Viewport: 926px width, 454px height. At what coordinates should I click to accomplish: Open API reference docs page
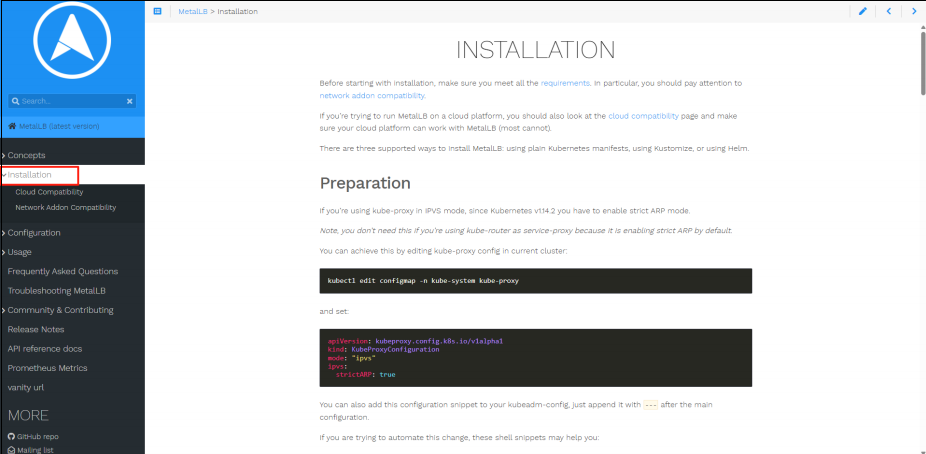pos(45,349)
